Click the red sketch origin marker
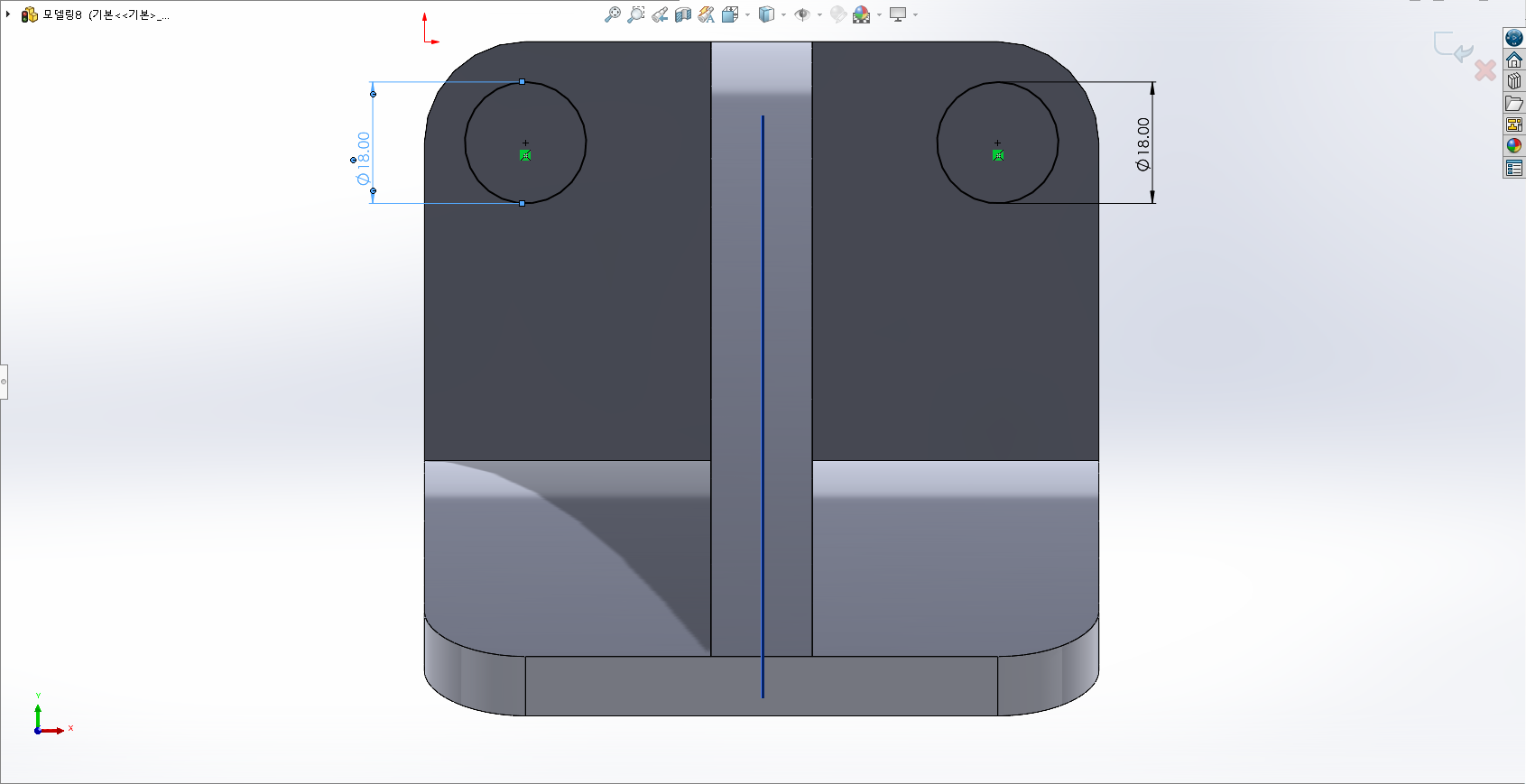Screen dimensions: 1526x784 pyautogui.click(x=430, y=29)
